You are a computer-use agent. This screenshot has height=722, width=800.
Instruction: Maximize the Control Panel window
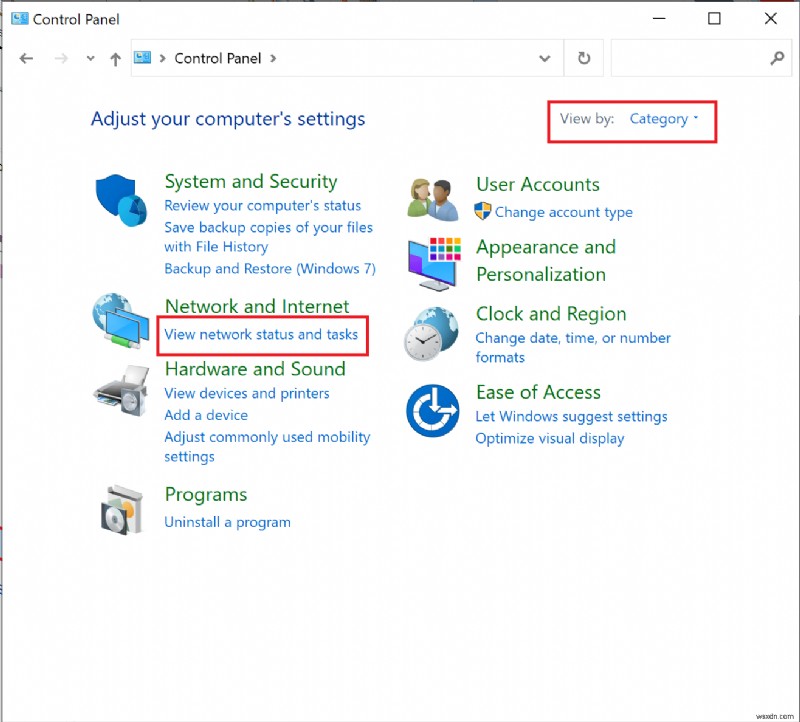click(x=714, y=19)
